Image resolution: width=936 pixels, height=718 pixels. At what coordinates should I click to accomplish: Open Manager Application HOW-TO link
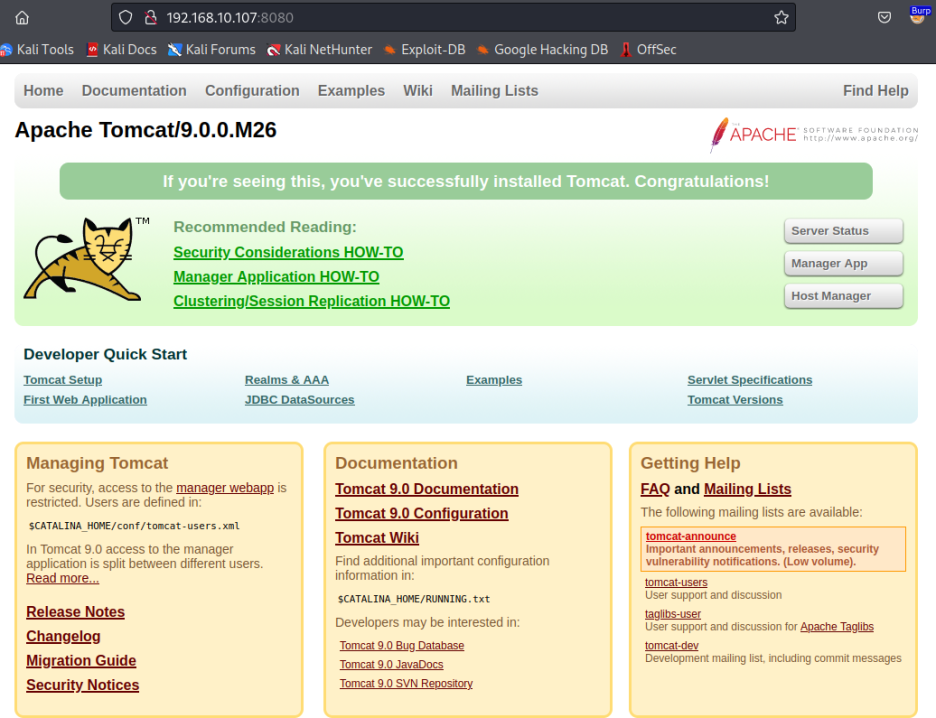pyautogui.click(x=276, y=277)
